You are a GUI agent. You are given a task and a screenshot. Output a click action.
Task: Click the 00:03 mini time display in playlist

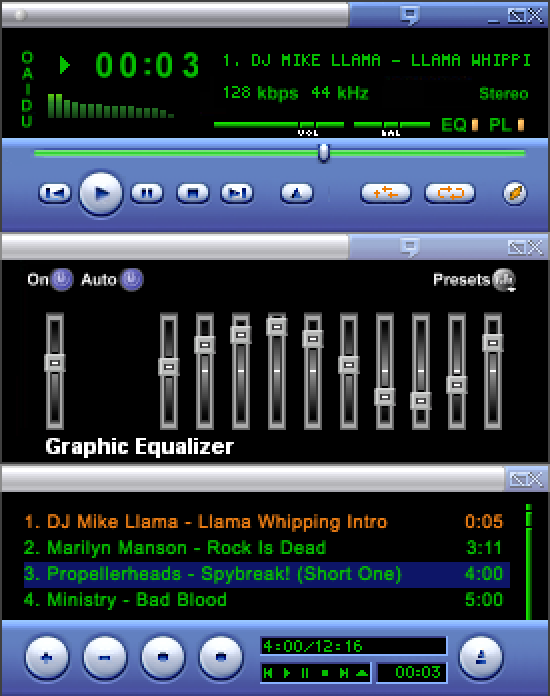(412, 672)
